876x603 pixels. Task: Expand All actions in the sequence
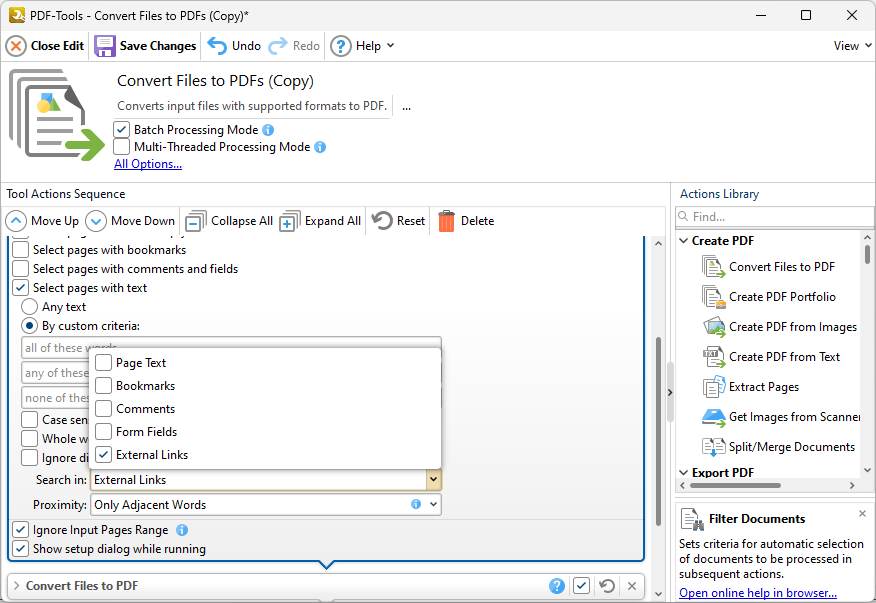coord(321,221)
